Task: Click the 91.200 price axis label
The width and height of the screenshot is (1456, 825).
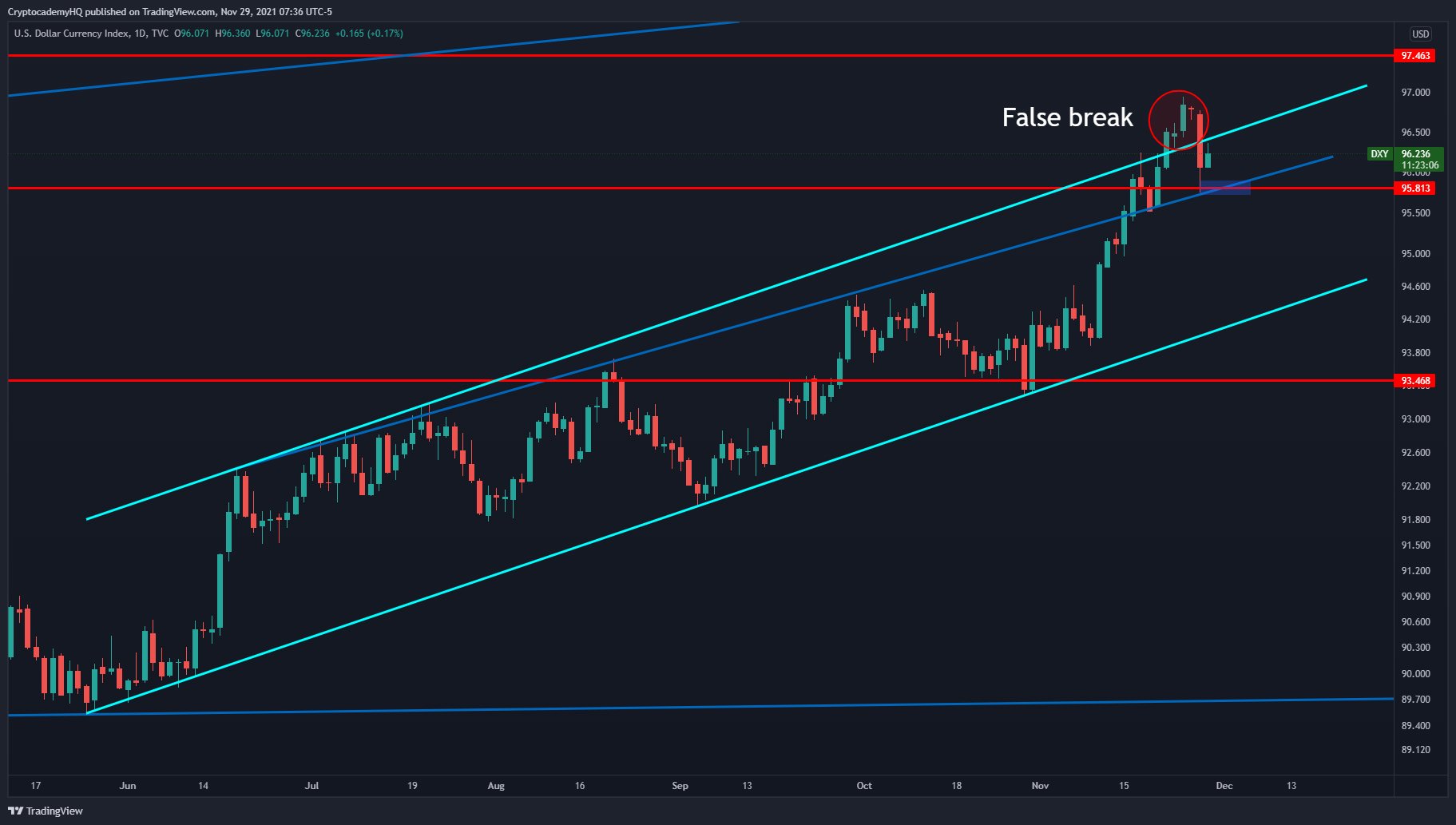Action: coord(1415,571)
